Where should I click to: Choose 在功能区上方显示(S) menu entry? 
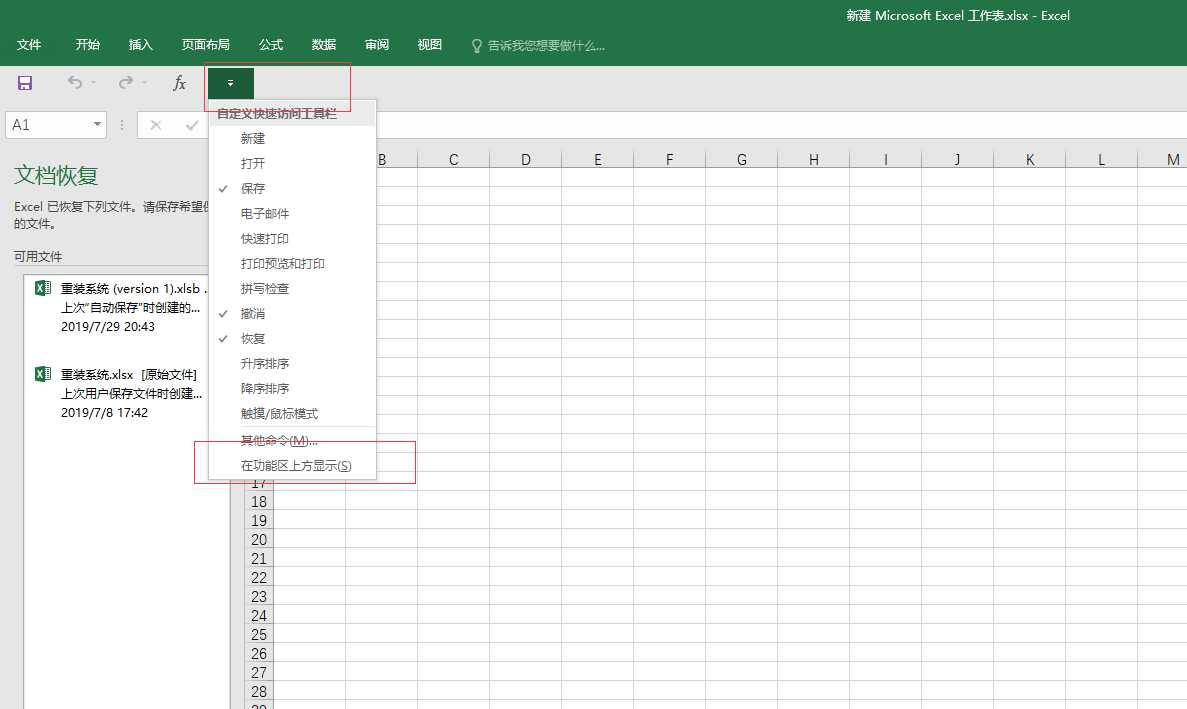[292, 465]
